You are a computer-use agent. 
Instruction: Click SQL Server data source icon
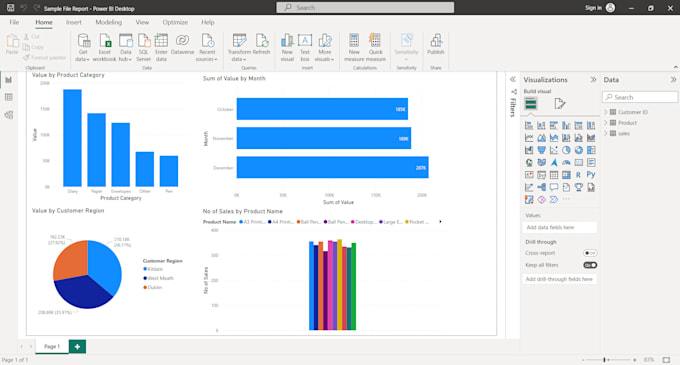pos(144,48)
